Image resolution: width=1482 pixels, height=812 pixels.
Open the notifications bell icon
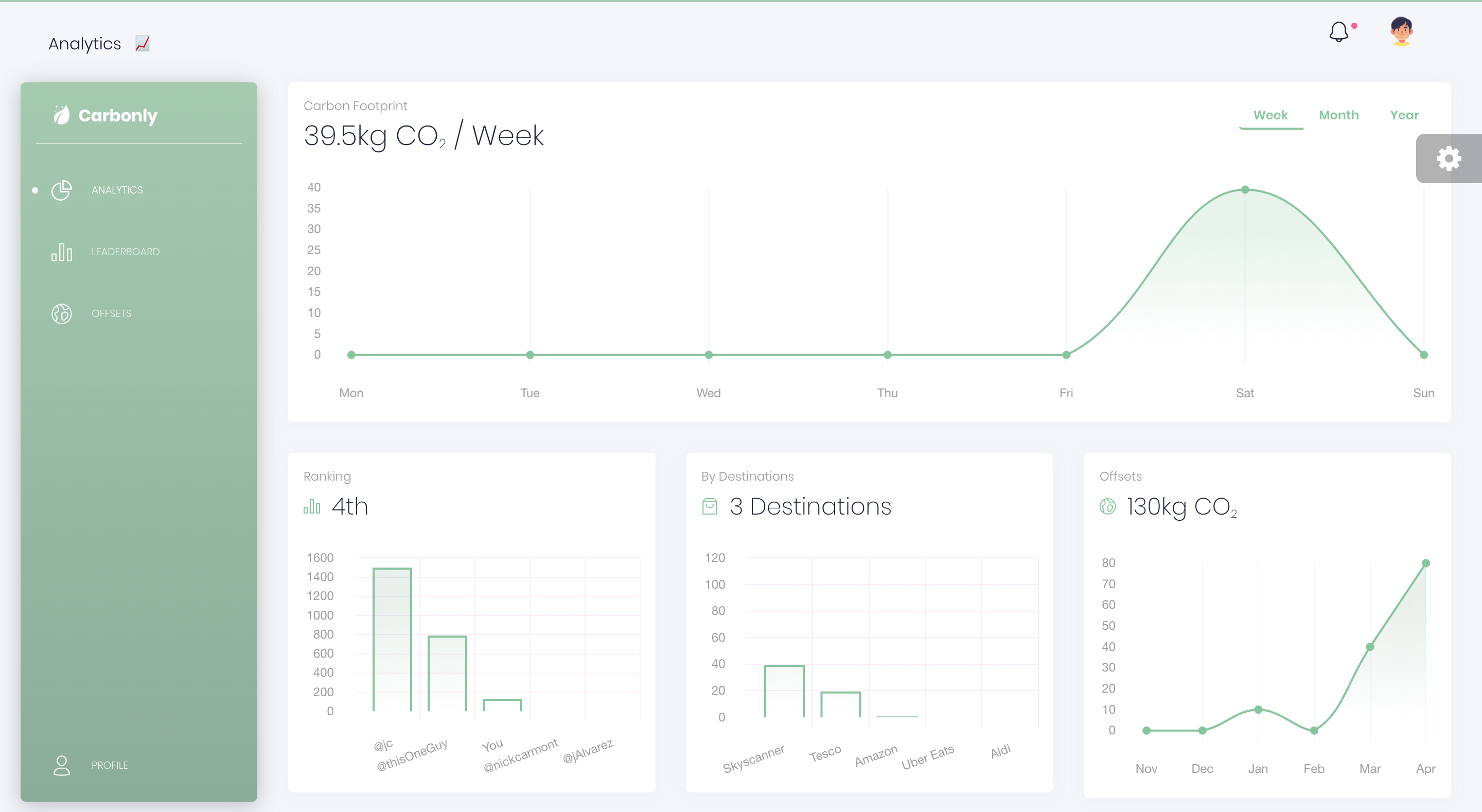click(x=1339, y=32)
